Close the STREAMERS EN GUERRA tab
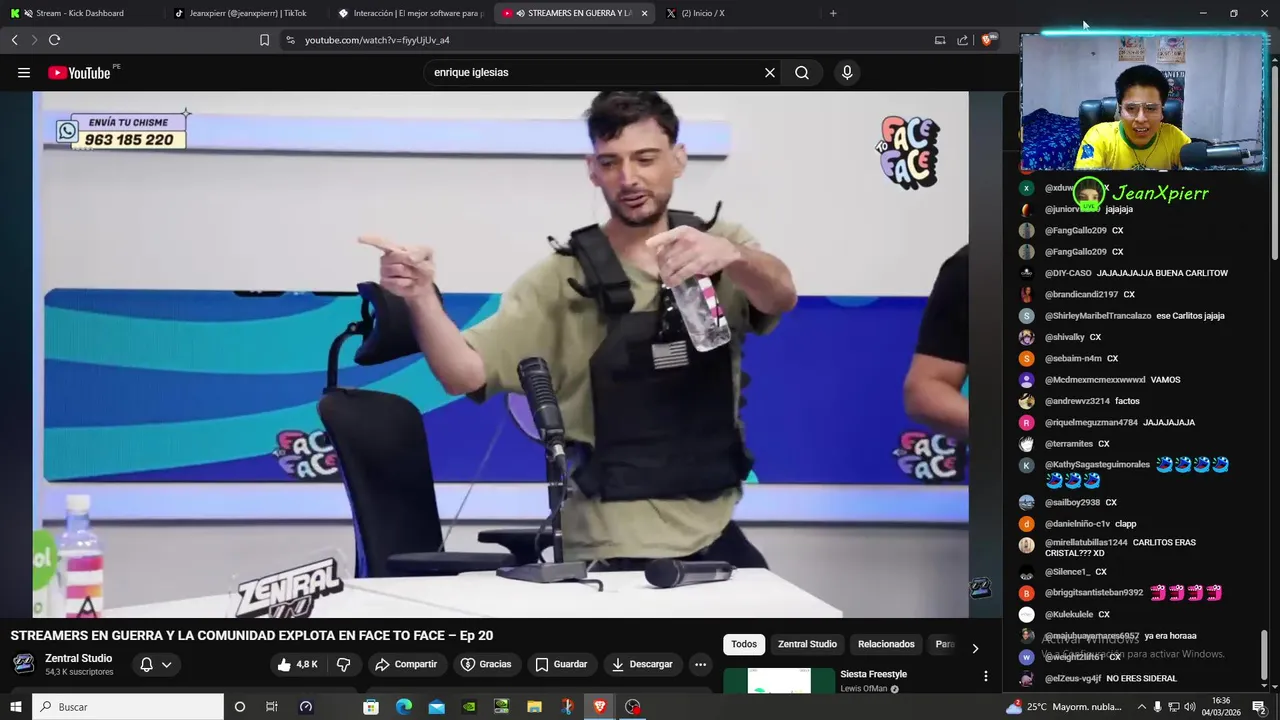The height and width of the screenshot is (720, 1280). coord(644,13)
